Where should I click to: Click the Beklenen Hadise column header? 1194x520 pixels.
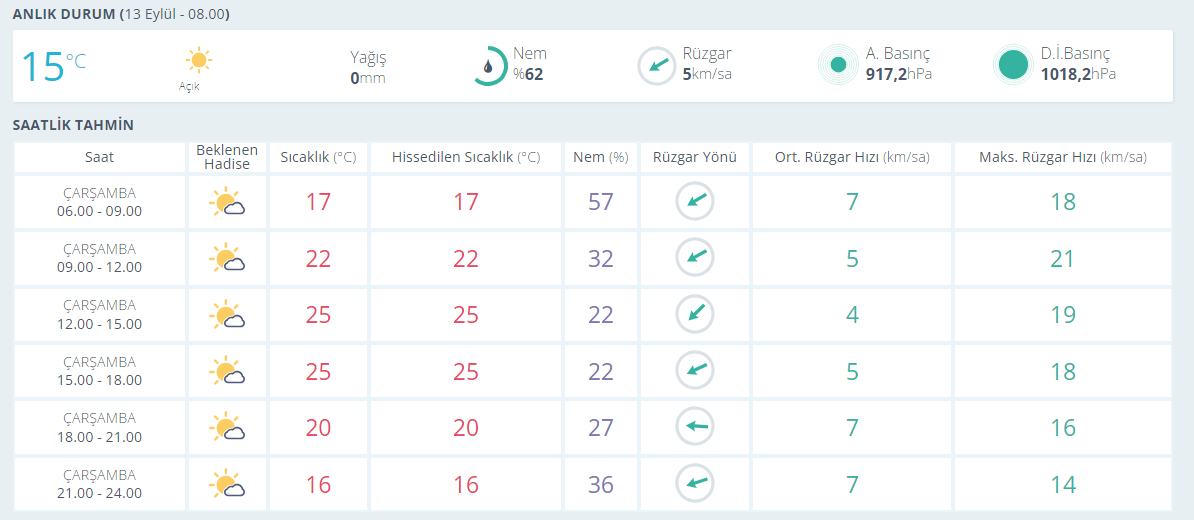(227, 158)
